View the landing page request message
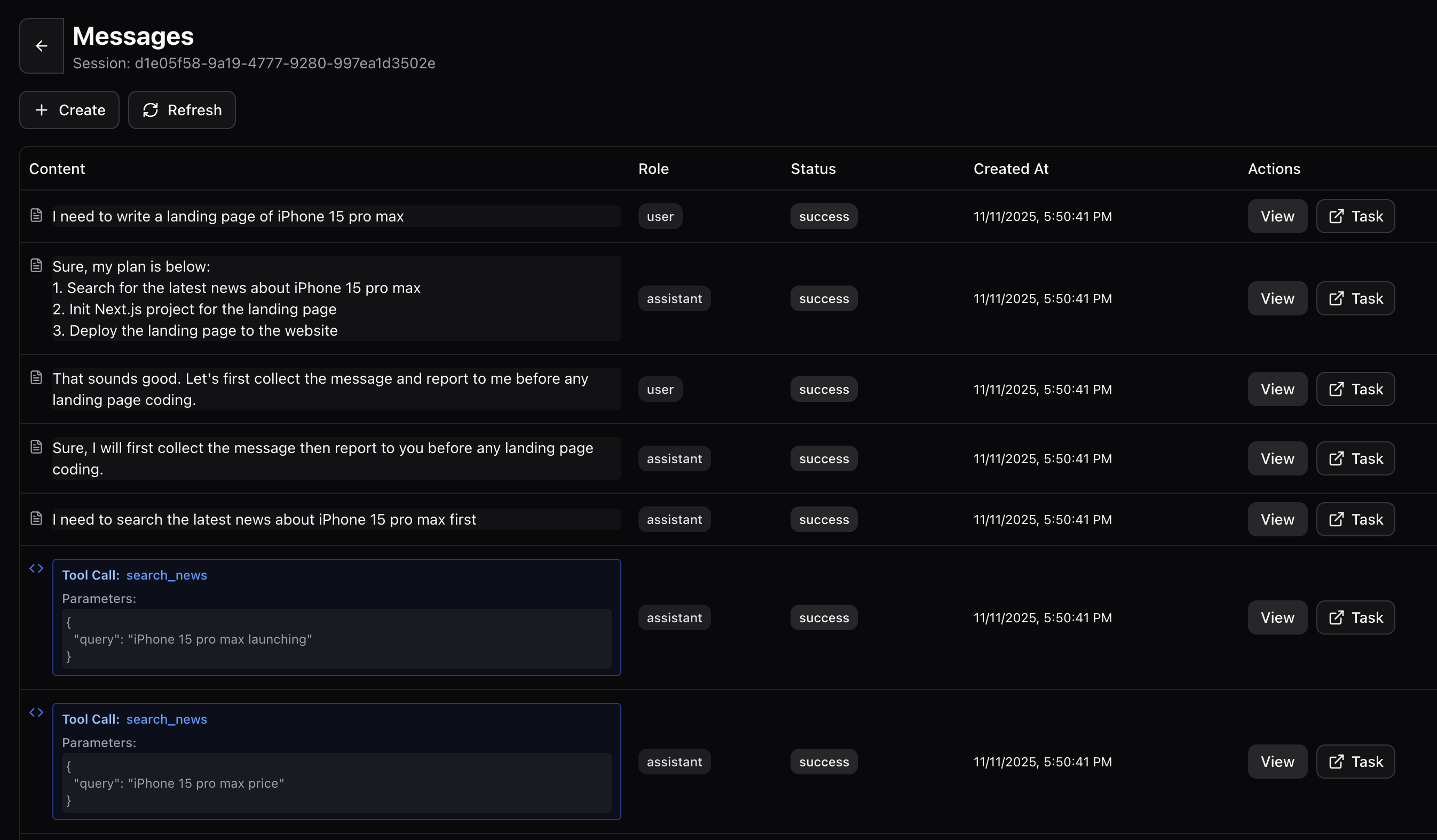The width and height of the screenshot is (1437, 840). [1277, 216]
